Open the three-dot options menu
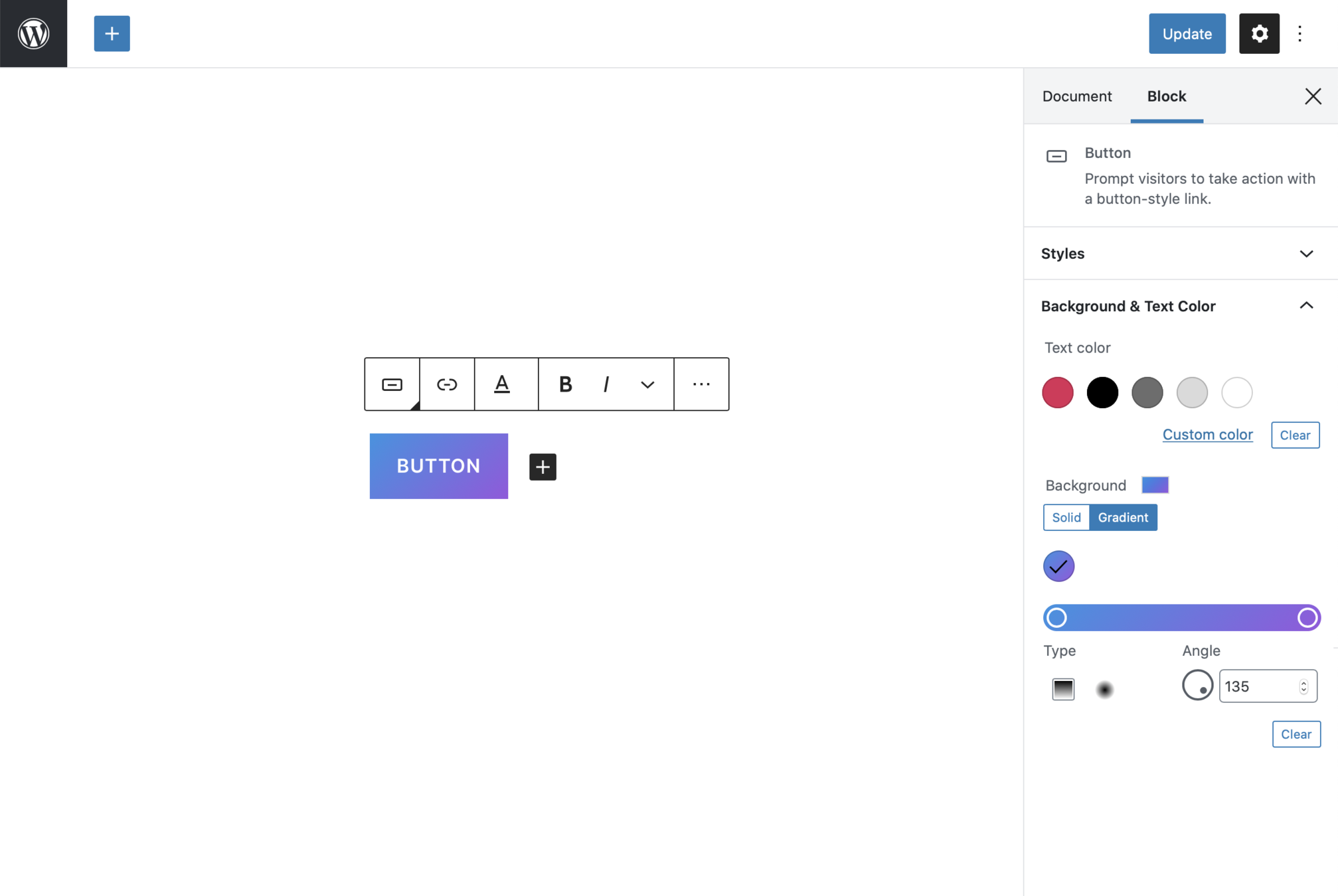The width and height of the screenshot is (1338, 896). [x=1299, y=33]
